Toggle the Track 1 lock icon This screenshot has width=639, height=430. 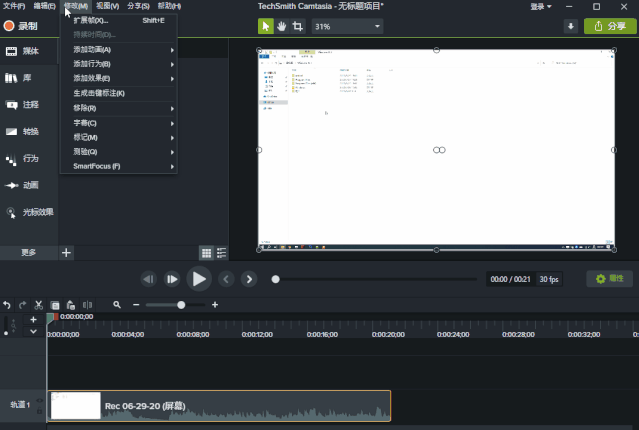39,410
